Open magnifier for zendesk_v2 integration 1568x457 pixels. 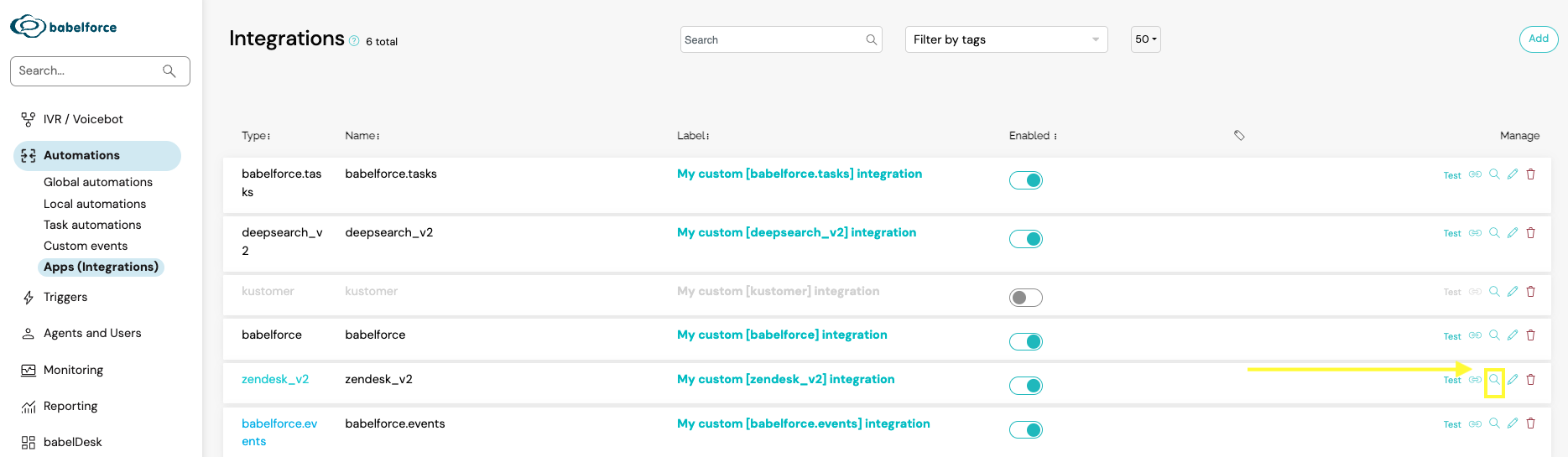[1494, 380]
